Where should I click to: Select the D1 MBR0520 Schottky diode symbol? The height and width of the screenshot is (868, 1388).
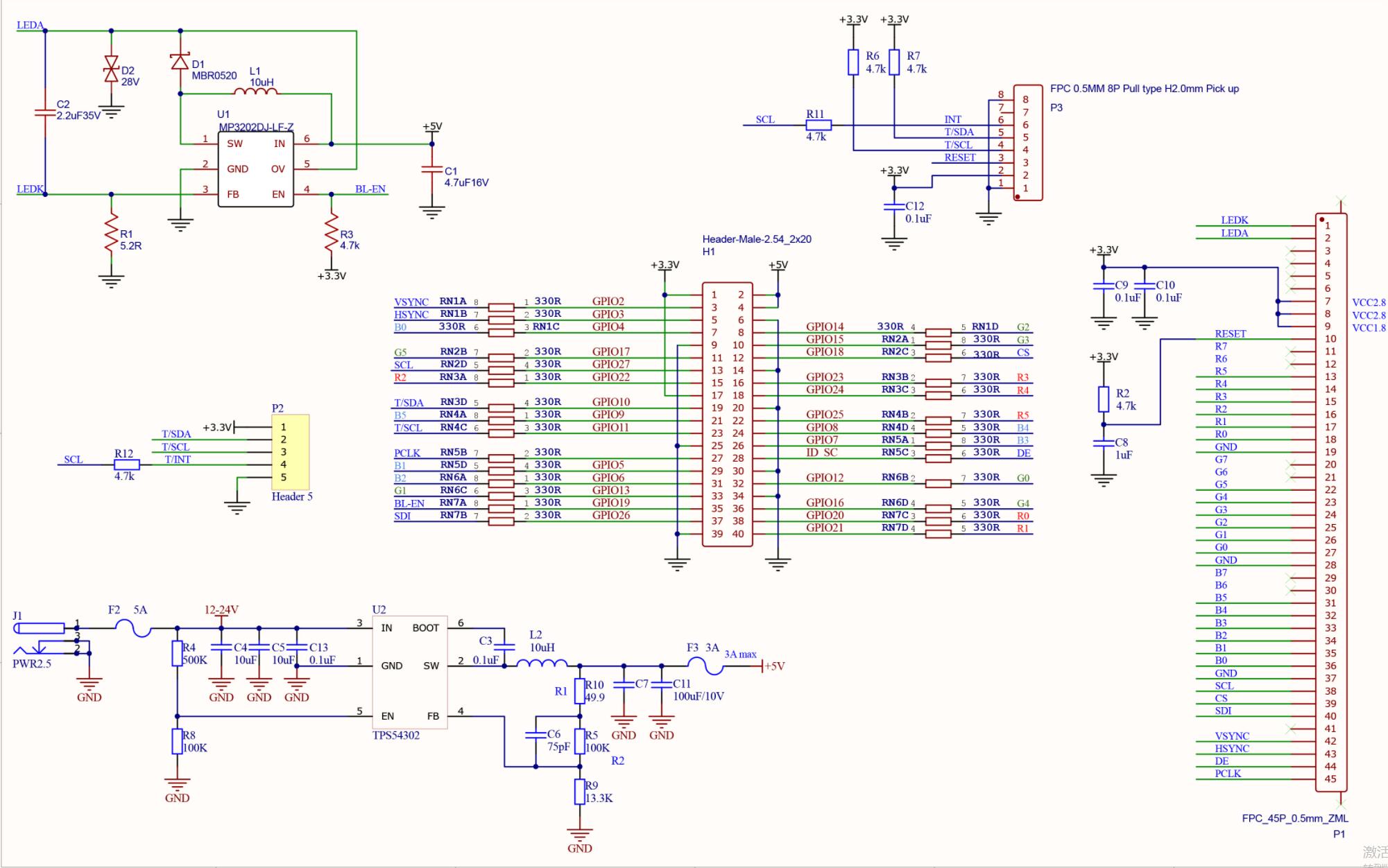(180, 61)
